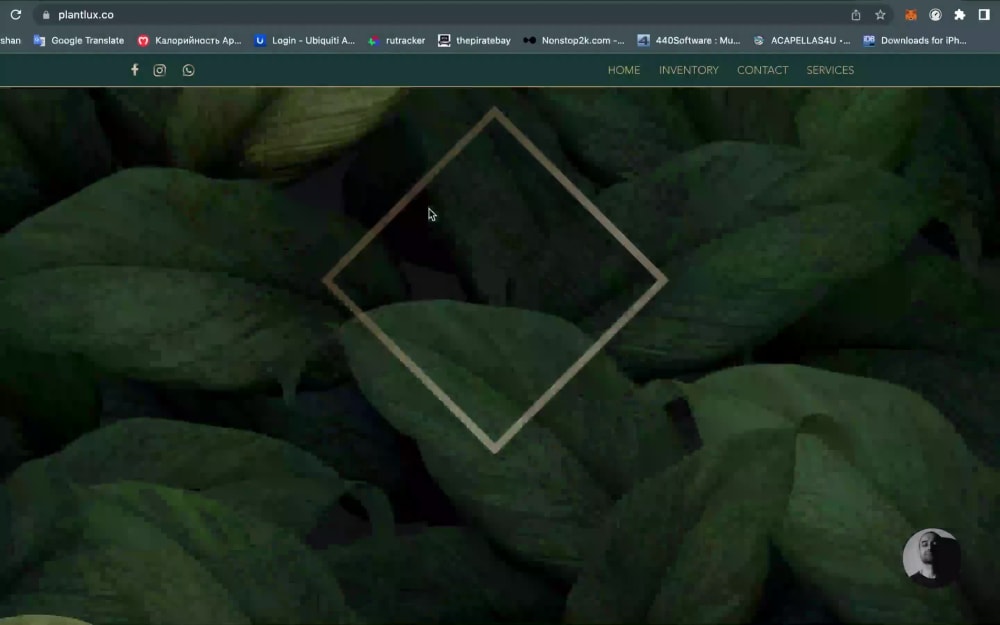
Task: Open the circular extension icon next to the fox
Action: [x=935, y=15]
